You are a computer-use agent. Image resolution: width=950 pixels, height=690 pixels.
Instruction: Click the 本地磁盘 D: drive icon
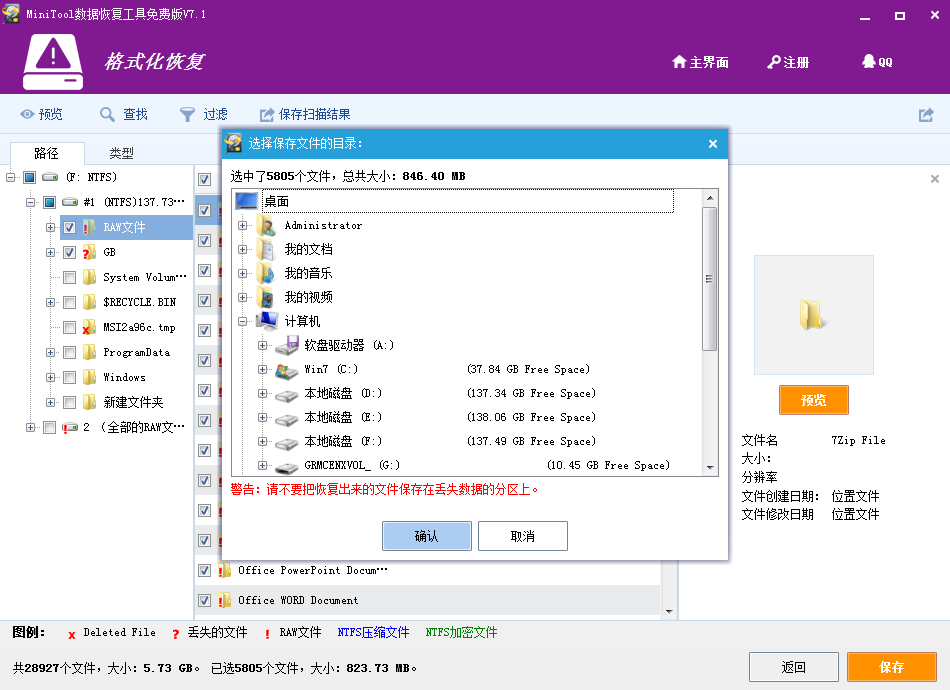click(287, 394)
